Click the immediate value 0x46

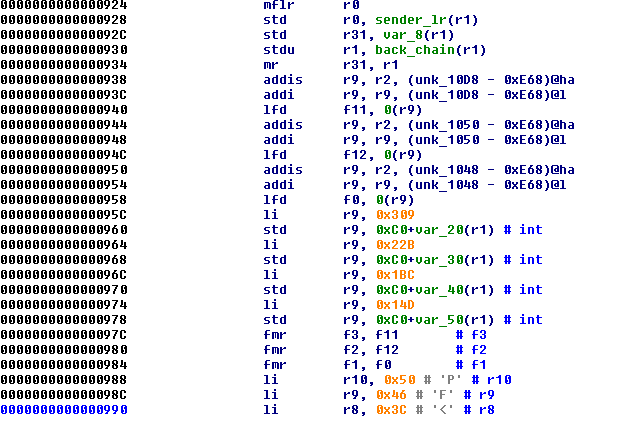point(391,395)
